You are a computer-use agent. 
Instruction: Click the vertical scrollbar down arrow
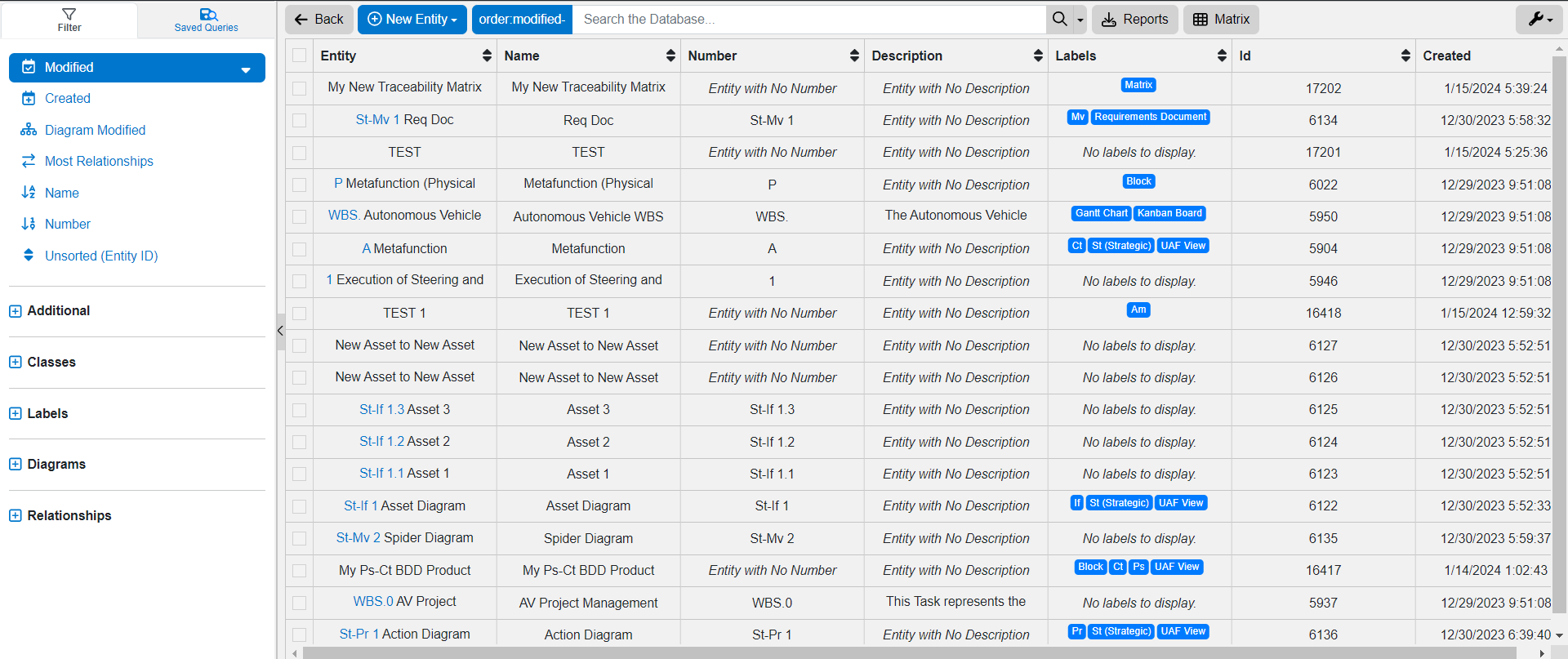coord(1559,635)
